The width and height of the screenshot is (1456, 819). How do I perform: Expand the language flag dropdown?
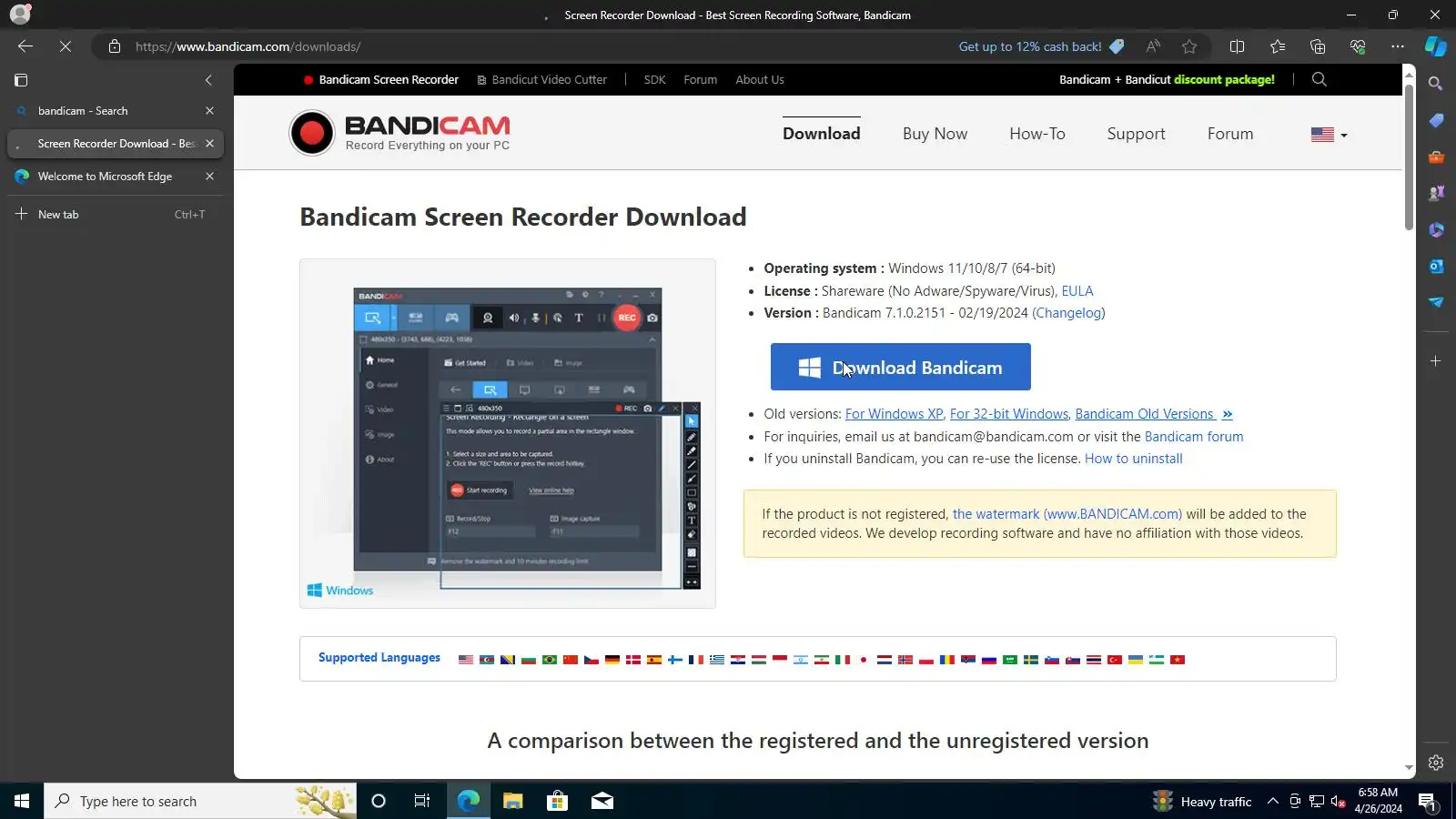click(1329, 135)
